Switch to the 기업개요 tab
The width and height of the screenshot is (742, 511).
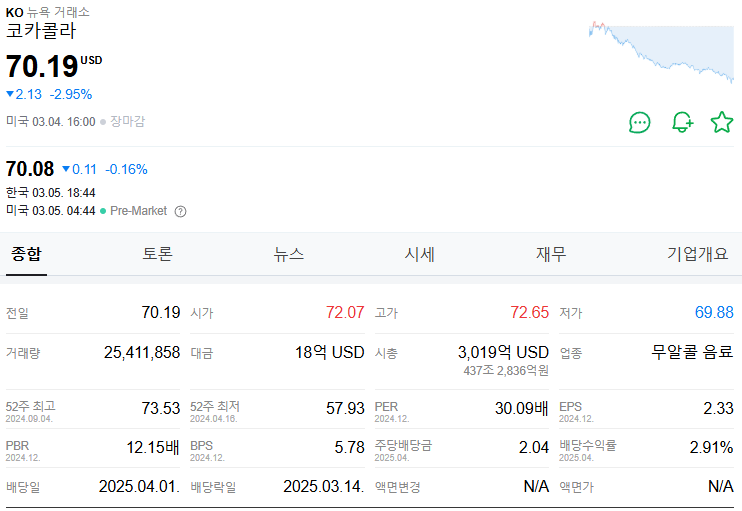(x=698, y=254)
